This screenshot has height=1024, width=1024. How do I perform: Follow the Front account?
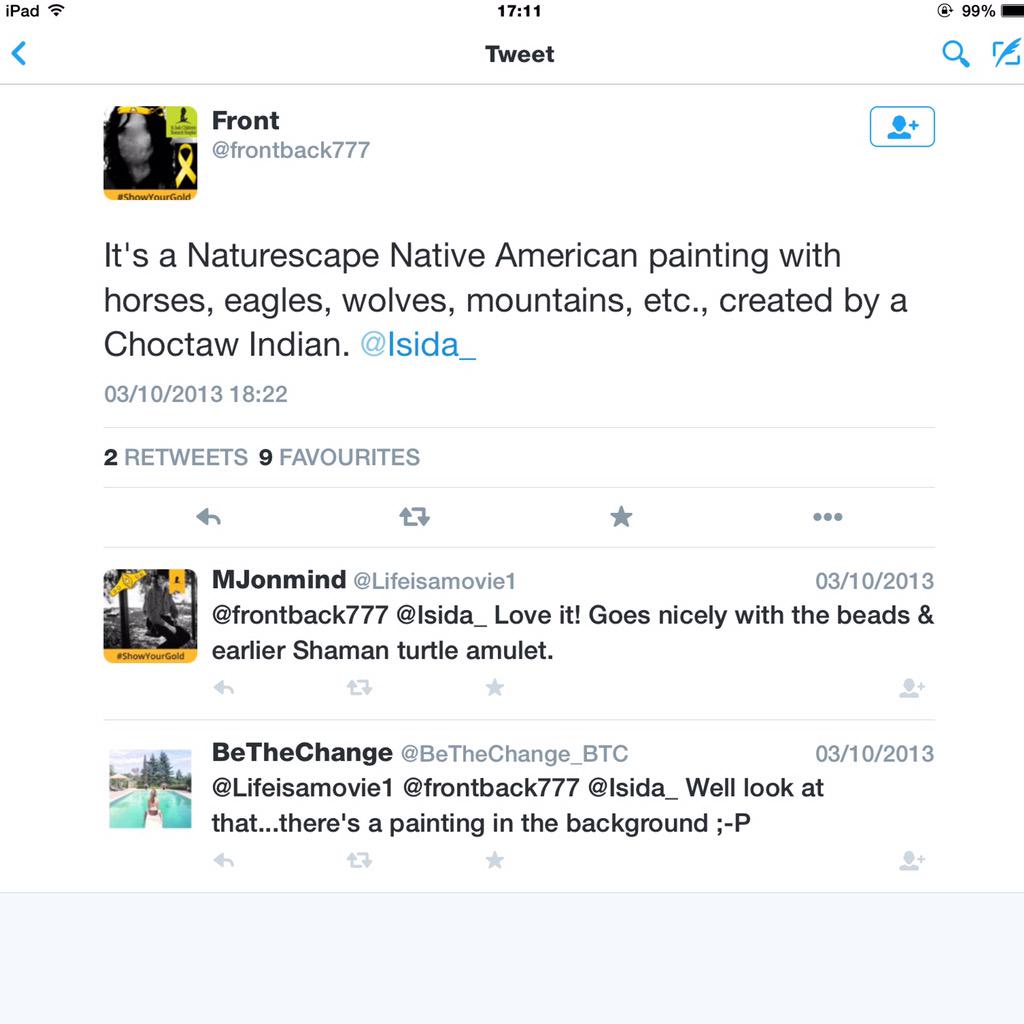pyautogui.click(x=902, y=127)
